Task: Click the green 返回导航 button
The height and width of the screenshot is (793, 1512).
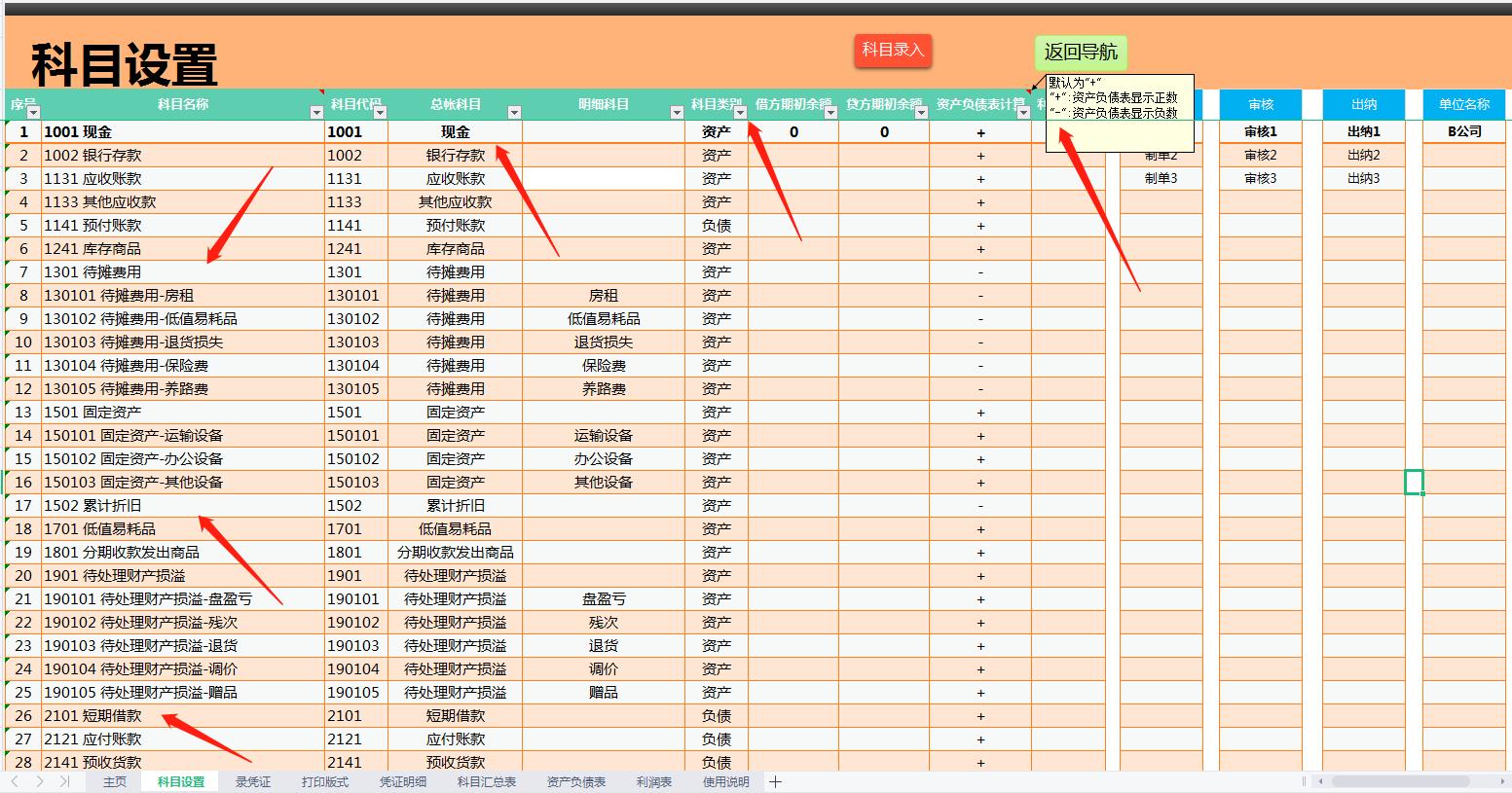Action: (x=1081, y=52)
